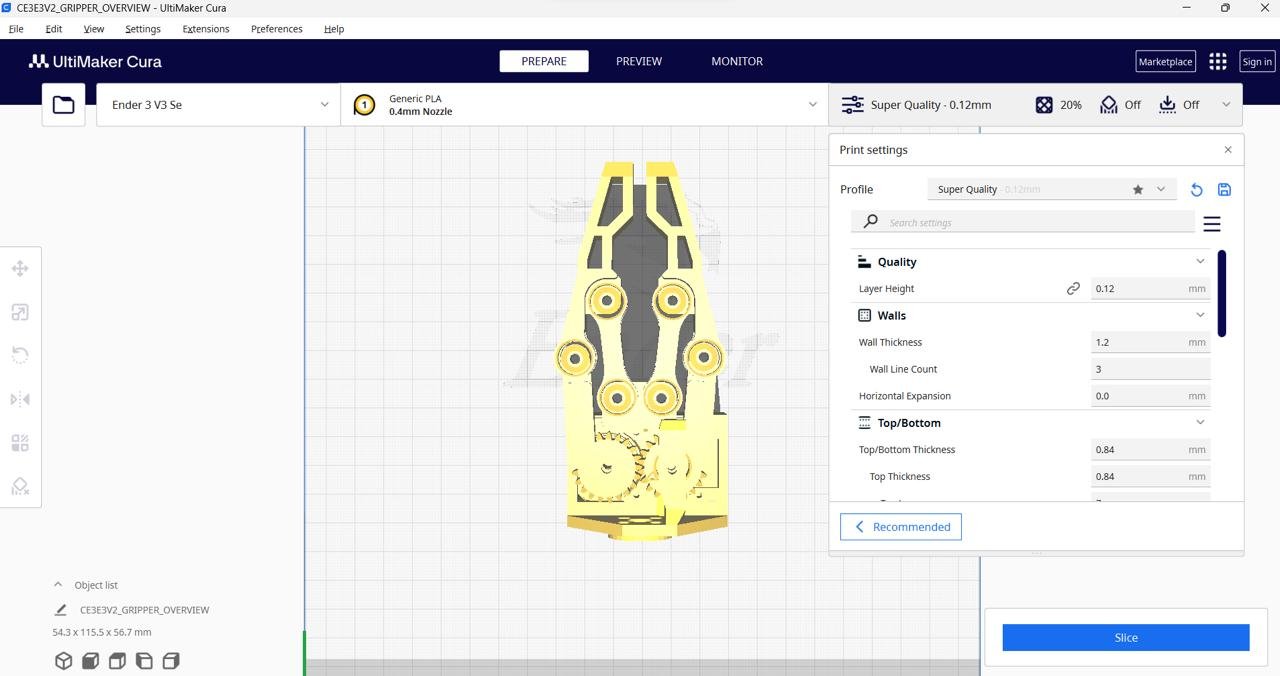Click the adhesion Off icon

(1167, 105)
